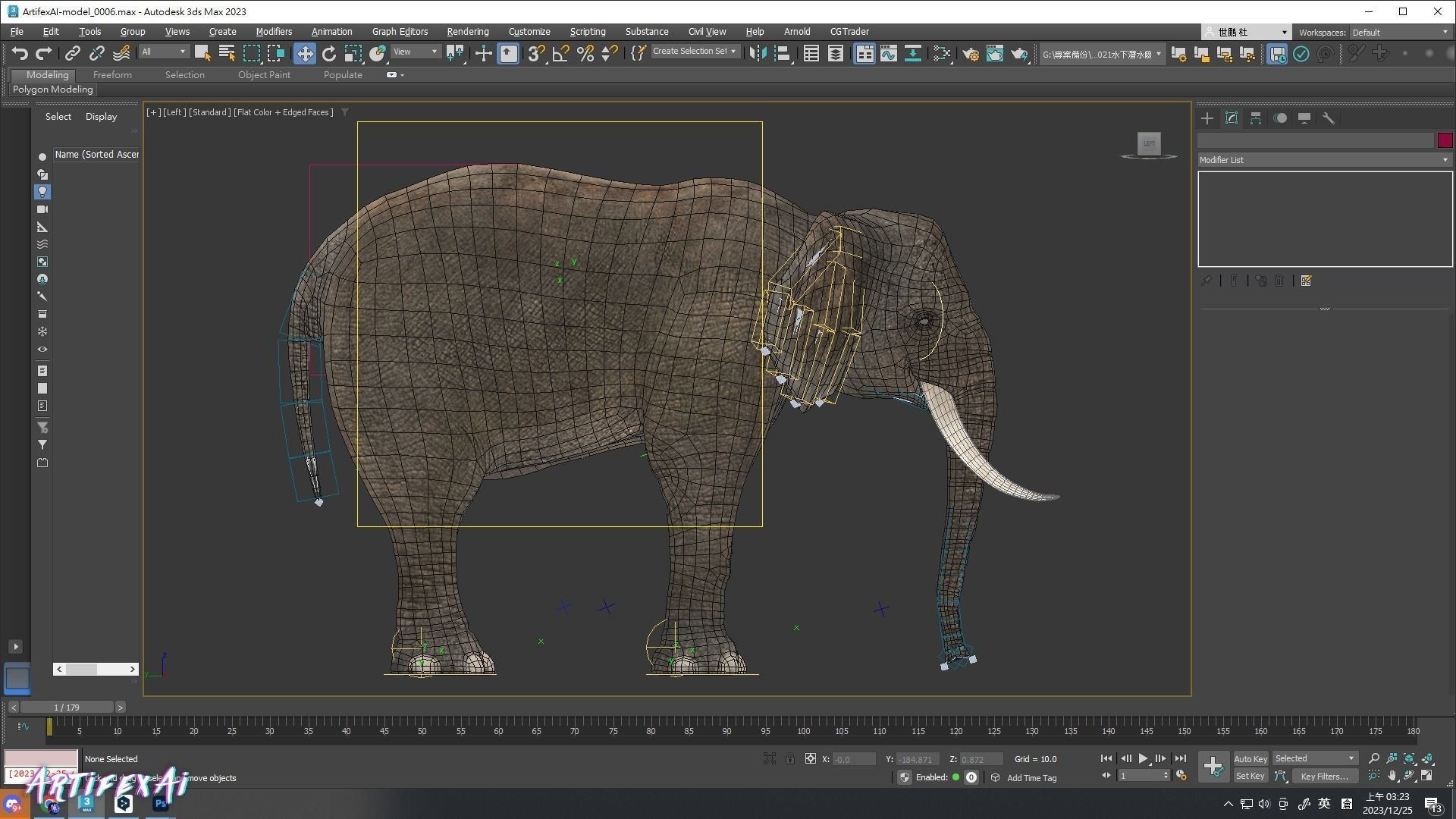Viewport: 1456px width, 819px height.
Task: Open the Graph Editors menu
Action: click(400, 32)
